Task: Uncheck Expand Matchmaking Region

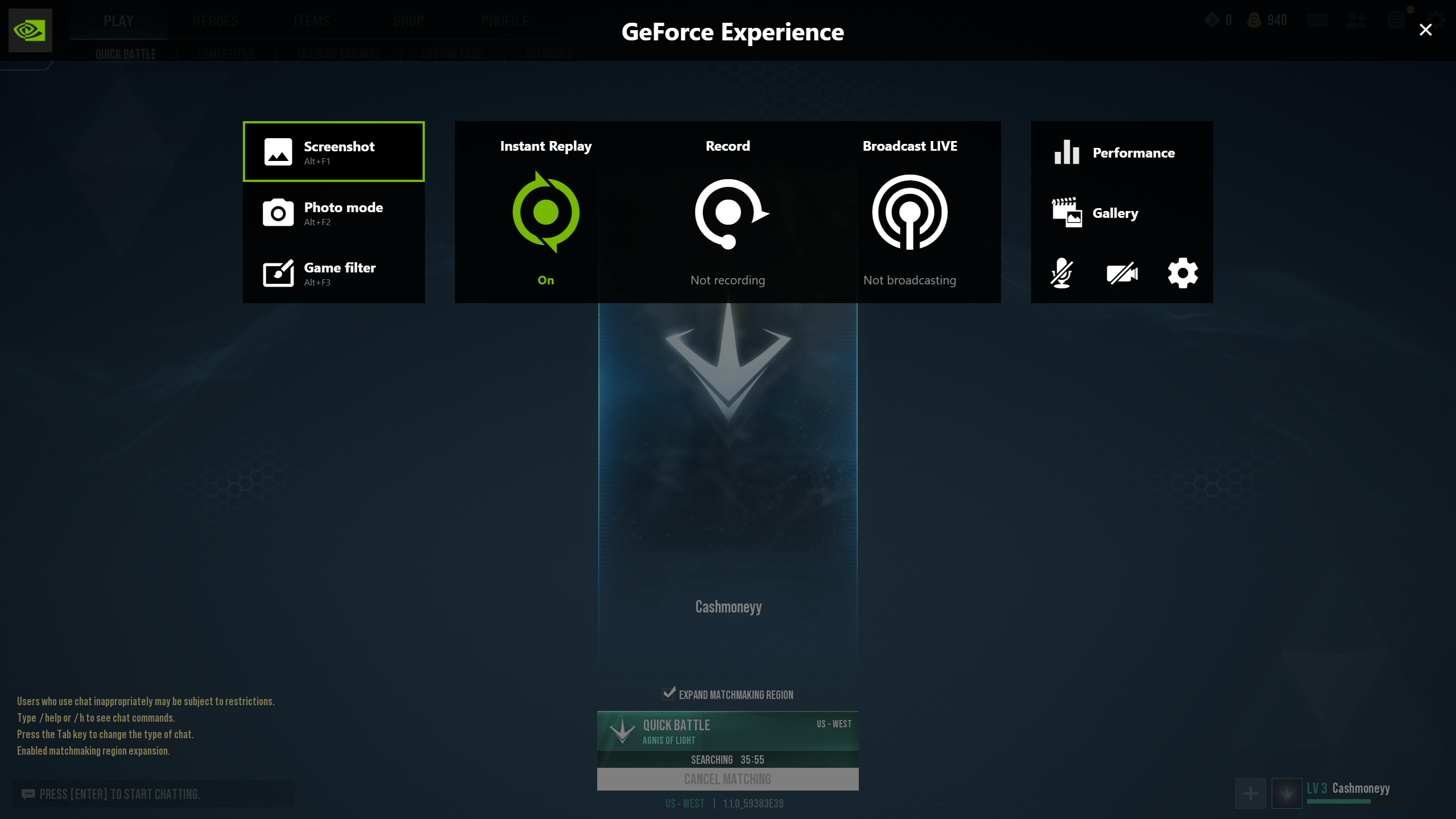Action: tap(668, 694)
